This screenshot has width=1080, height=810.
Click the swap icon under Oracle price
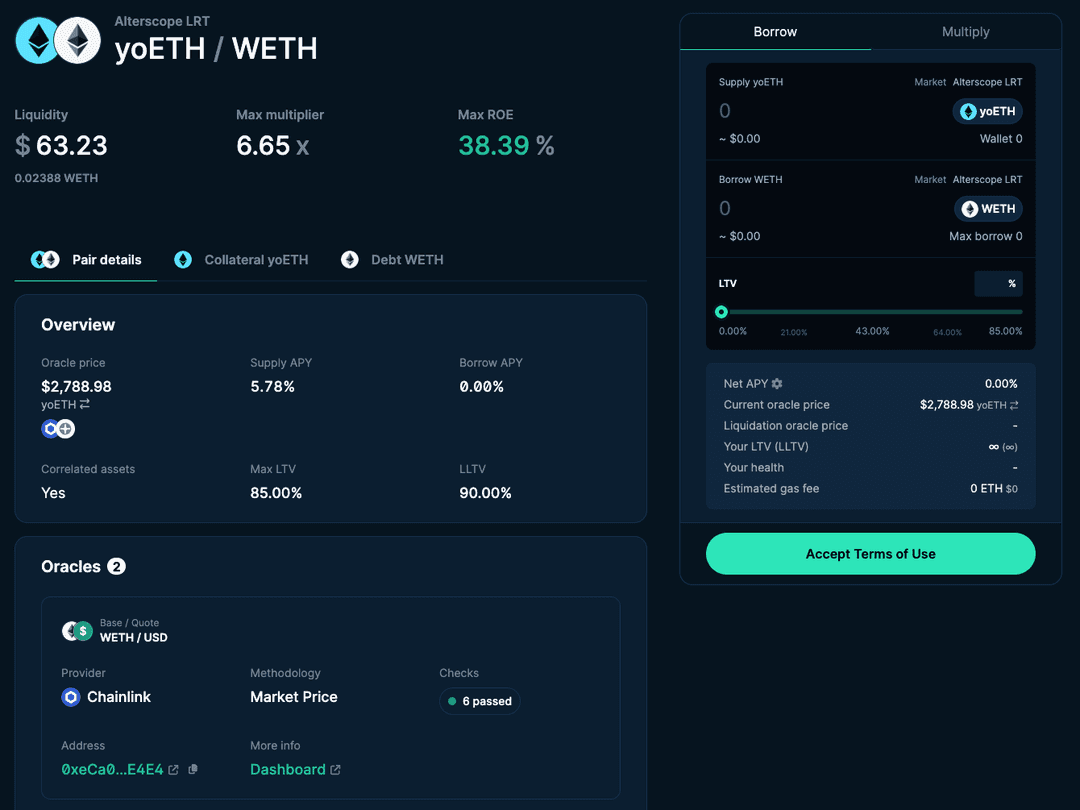(x=85, y=404)
